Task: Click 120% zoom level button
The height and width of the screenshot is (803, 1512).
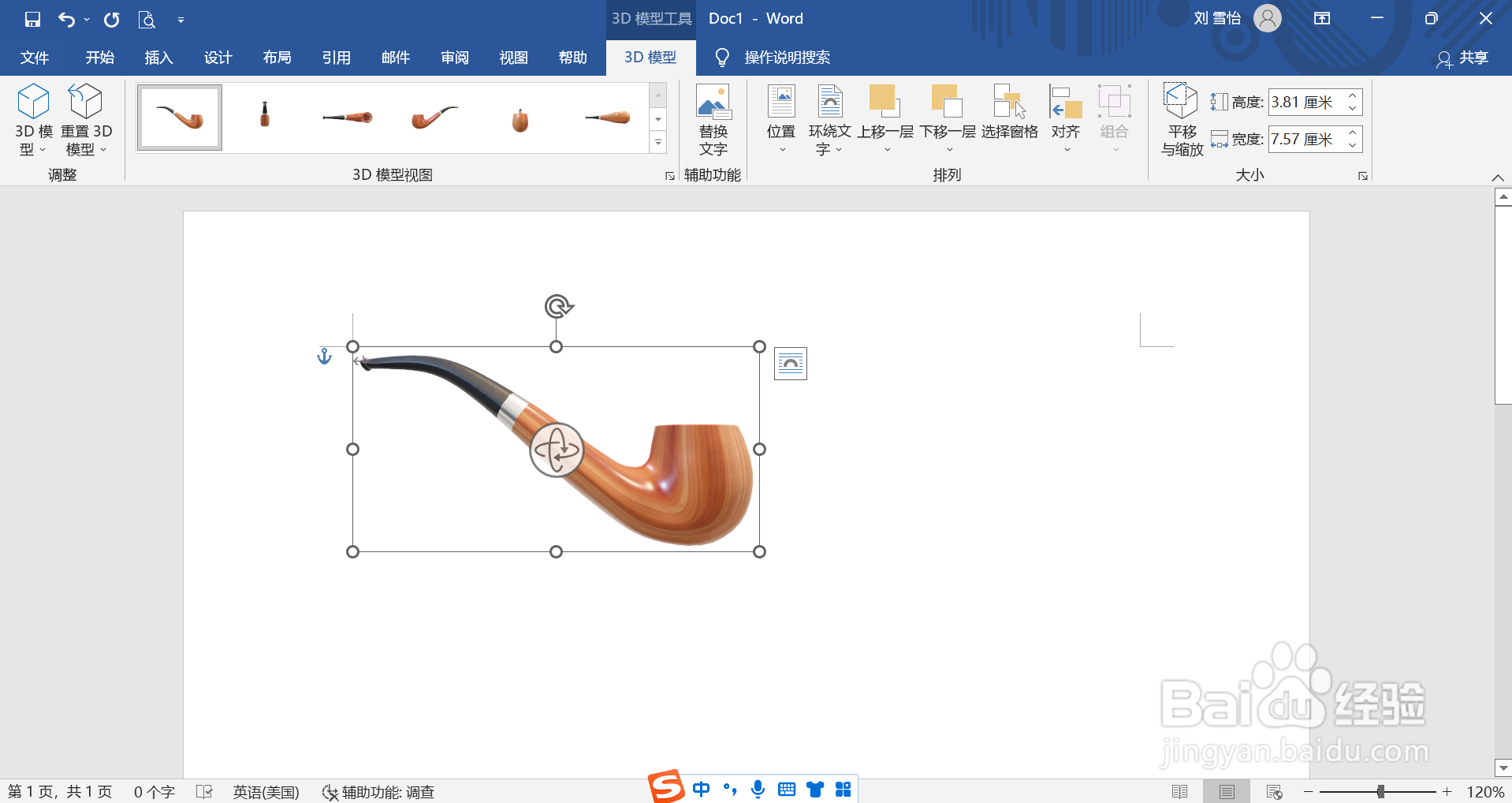Action: [1485, 792]
